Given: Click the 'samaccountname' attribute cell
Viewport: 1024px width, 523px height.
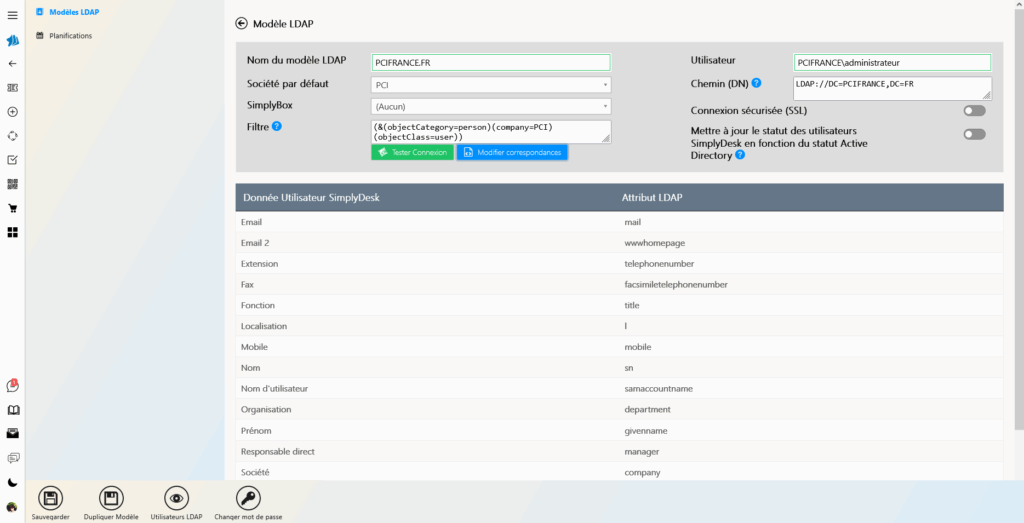Looking at the screenshot, I should coord(659,388).
